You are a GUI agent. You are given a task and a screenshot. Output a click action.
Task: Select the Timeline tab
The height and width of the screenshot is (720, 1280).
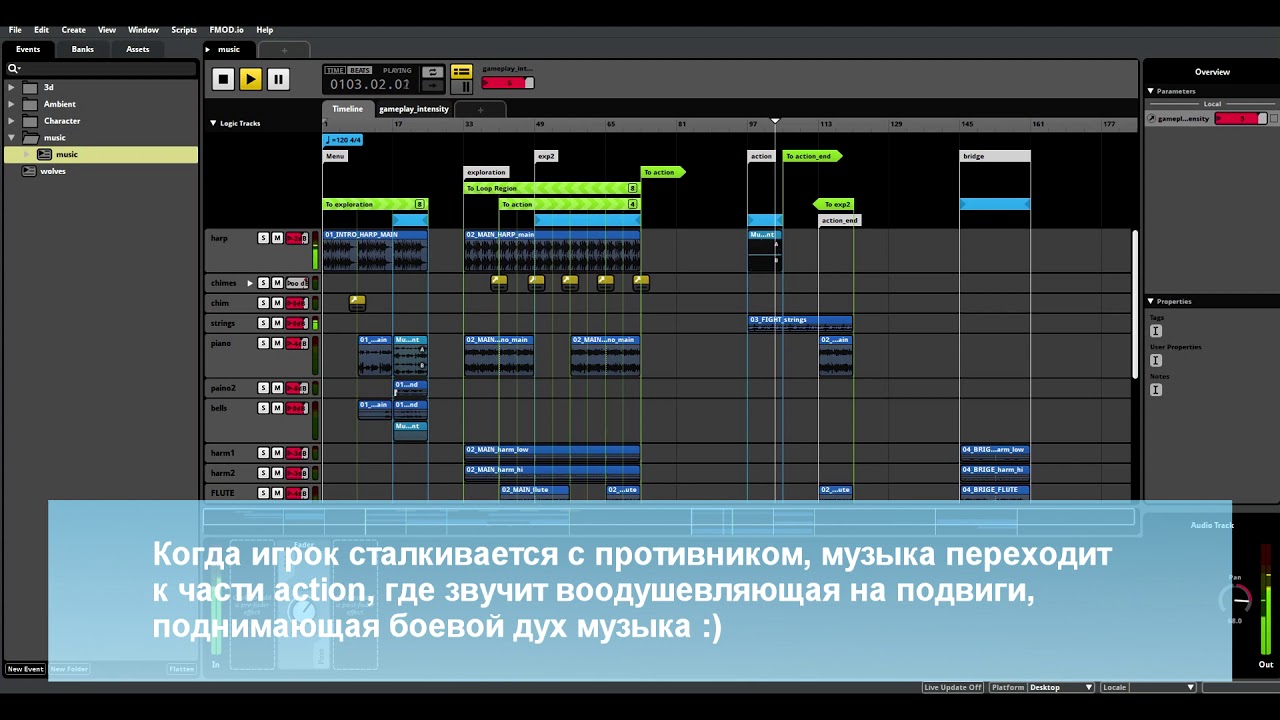coord(348,109)
